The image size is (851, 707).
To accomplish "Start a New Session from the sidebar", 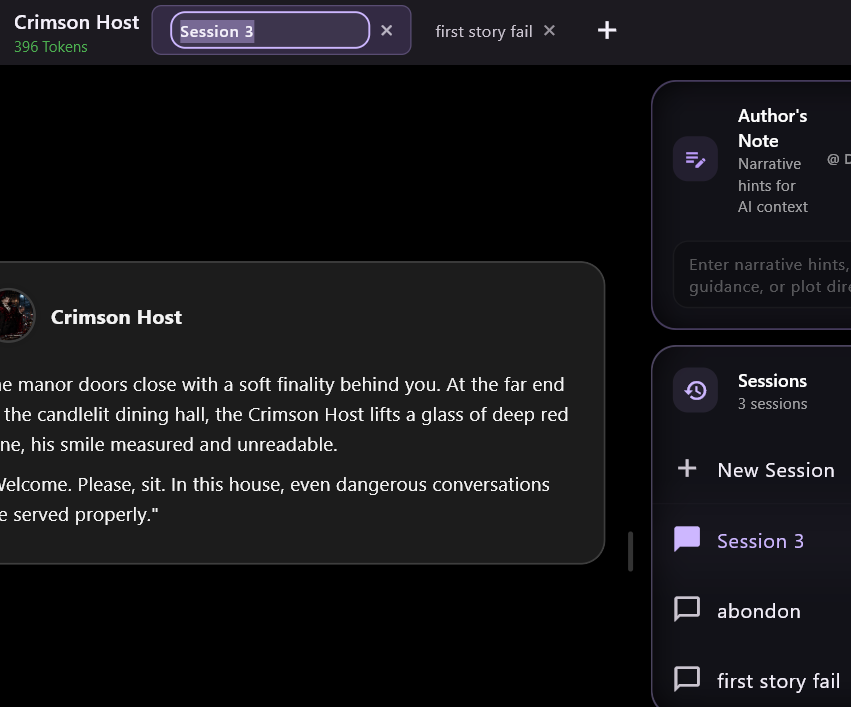I will point(757,469).
